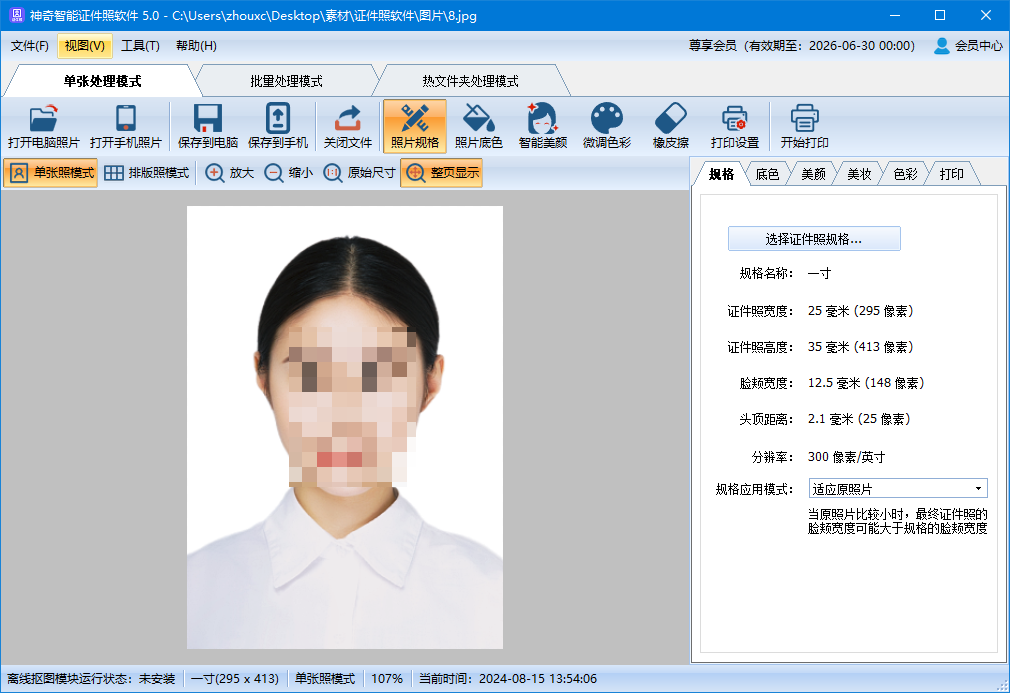The height and width of the screenshot is (693, 1010).
Task: Click the 微调色彩 palette icon
Action: click(606, 119)
